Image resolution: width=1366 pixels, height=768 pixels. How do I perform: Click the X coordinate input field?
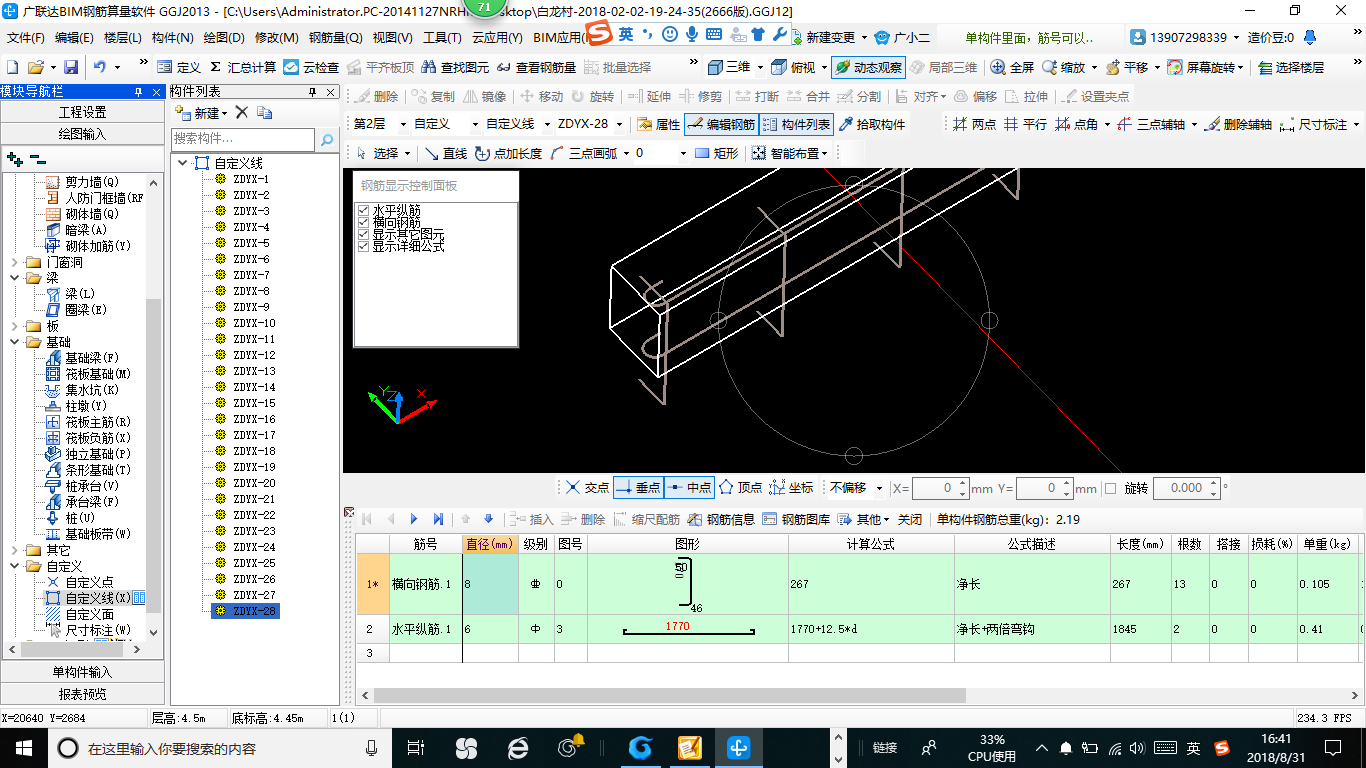click(x=941, y=488)
